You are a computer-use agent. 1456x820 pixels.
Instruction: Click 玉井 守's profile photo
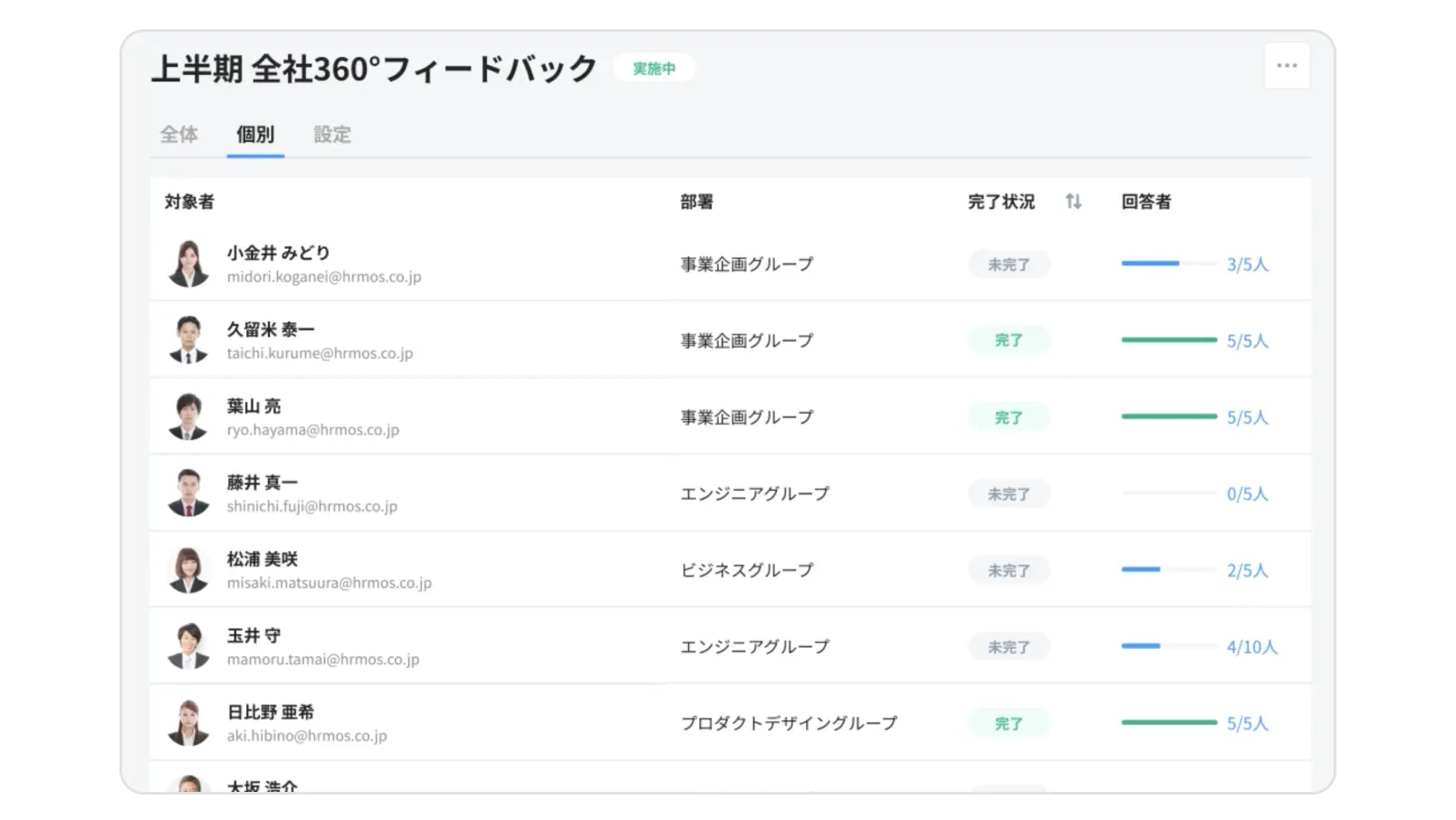[187, 646]
